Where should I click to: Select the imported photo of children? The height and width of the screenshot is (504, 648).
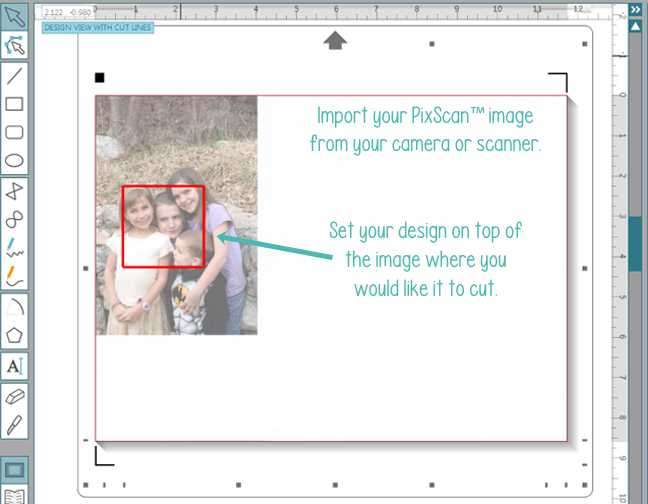click(x=176, y=215)
